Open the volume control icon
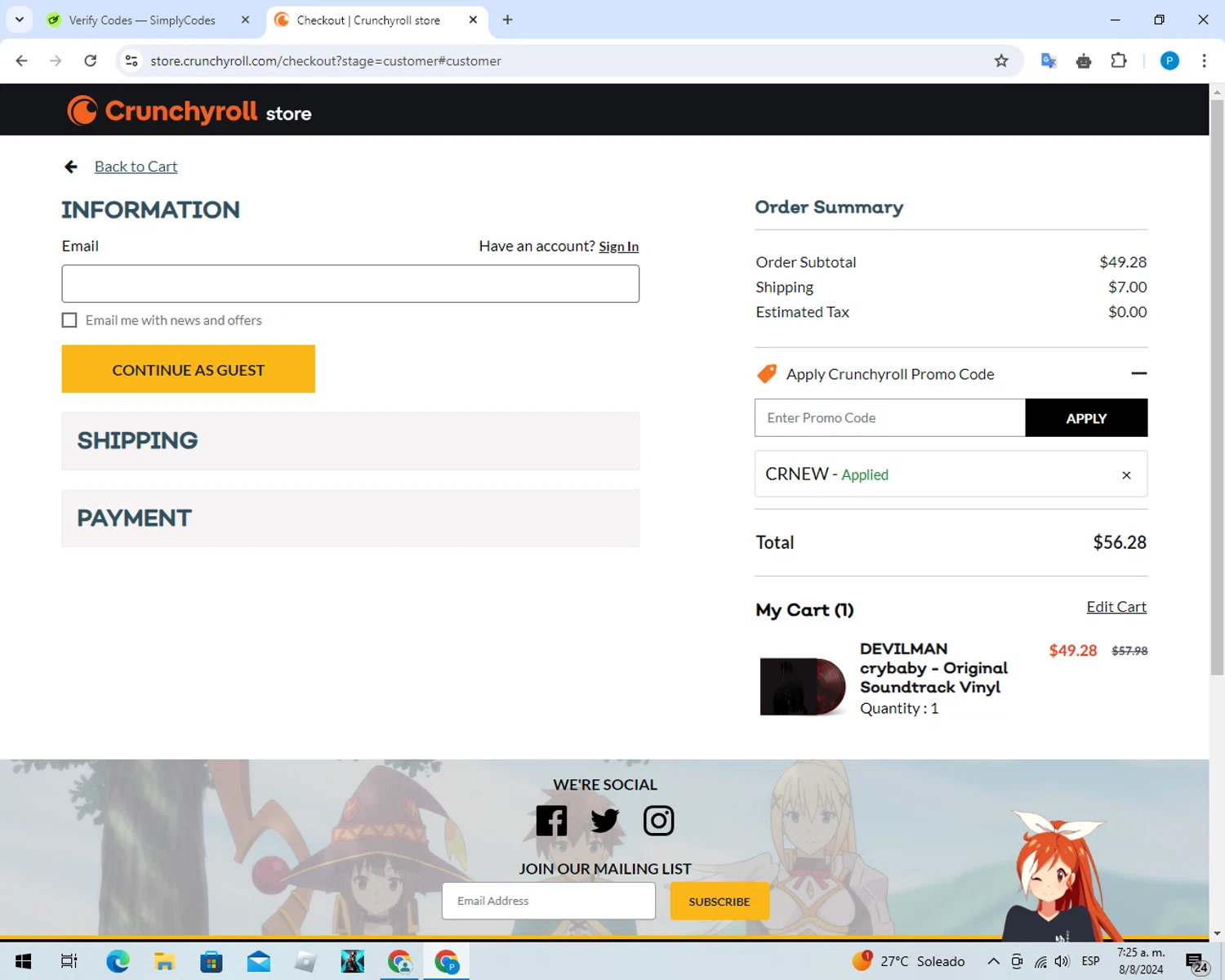 1062,961
